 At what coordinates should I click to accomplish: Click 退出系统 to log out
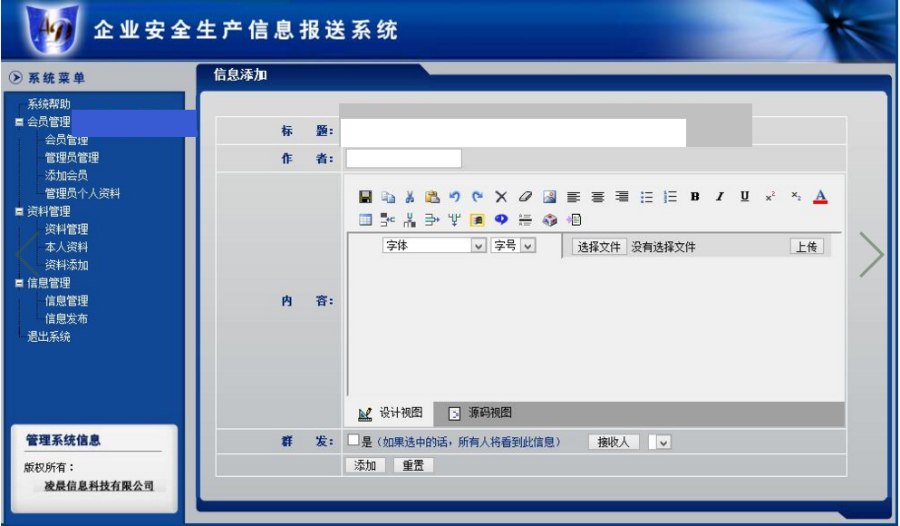[x=49, y=337]
